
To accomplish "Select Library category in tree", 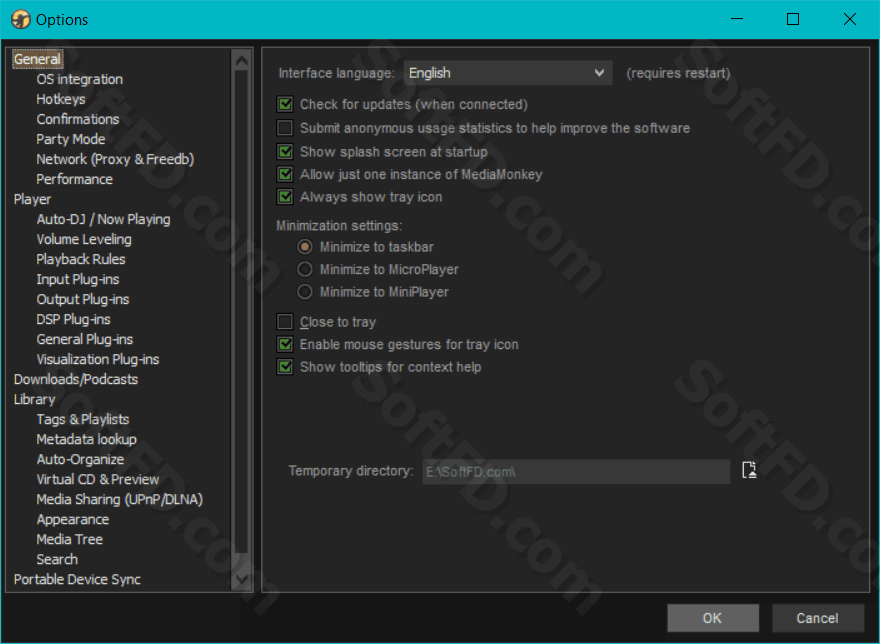I will tap(34, 400).
